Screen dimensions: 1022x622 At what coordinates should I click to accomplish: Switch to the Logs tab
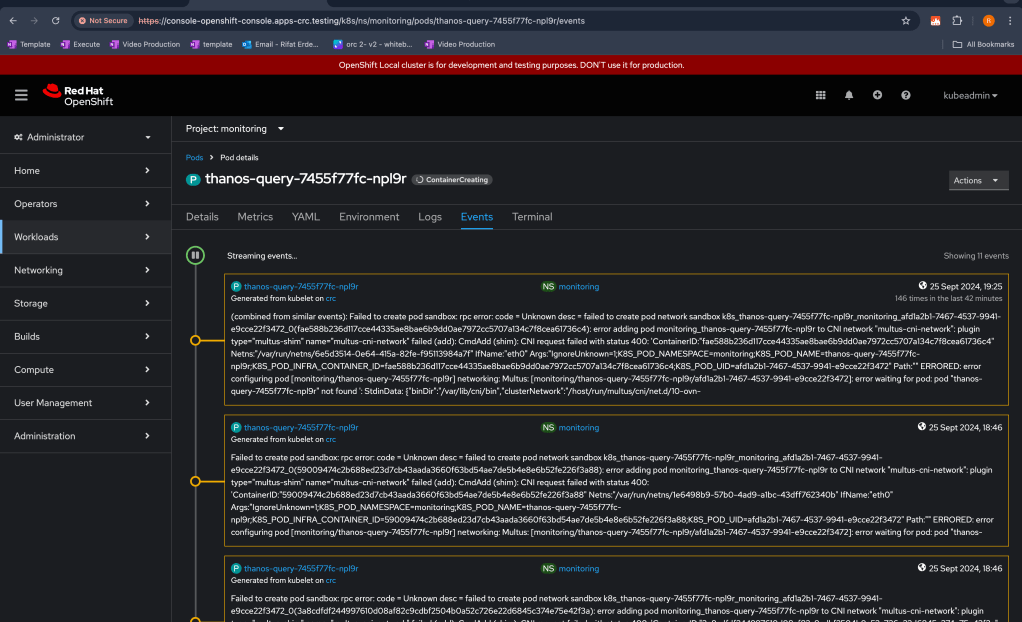430,217
